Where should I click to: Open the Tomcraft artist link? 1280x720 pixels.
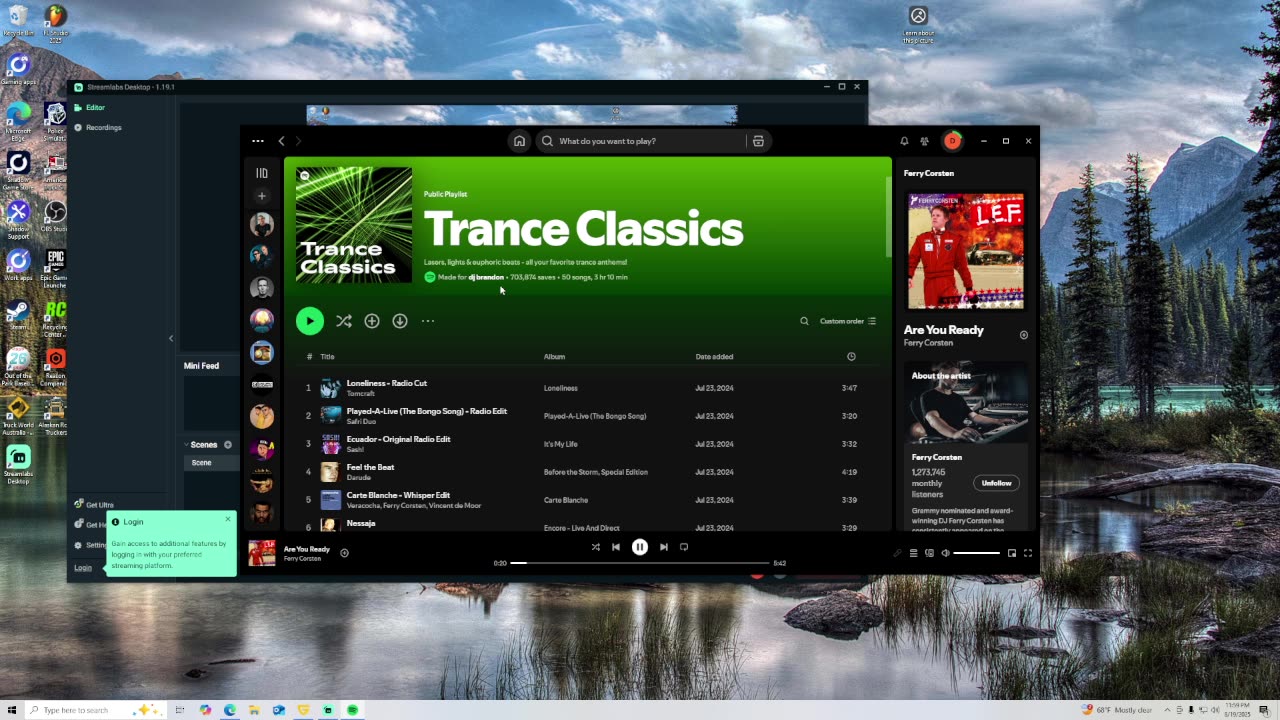coord(360,394)
